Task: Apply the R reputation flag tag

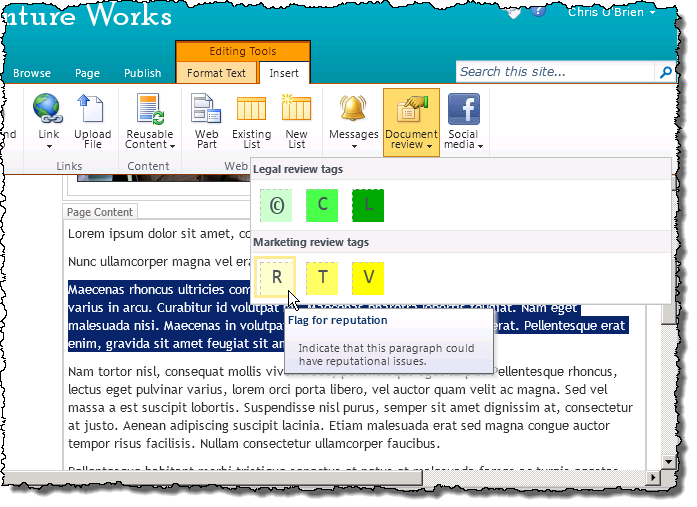Action: [276, 278]
